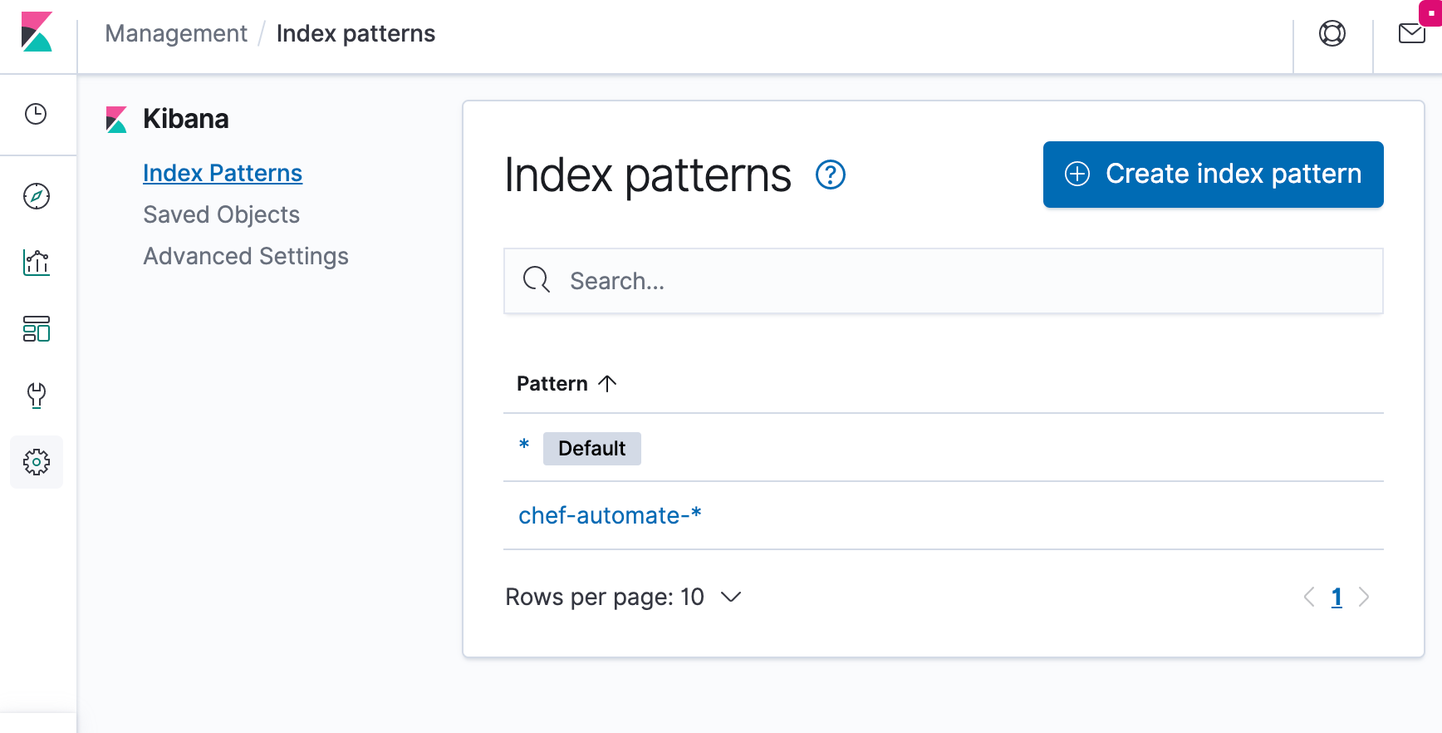Viewport: 1442px width, 733px height.
Task: Go to the next page arrow
Action: click(x=1364, y=598)
